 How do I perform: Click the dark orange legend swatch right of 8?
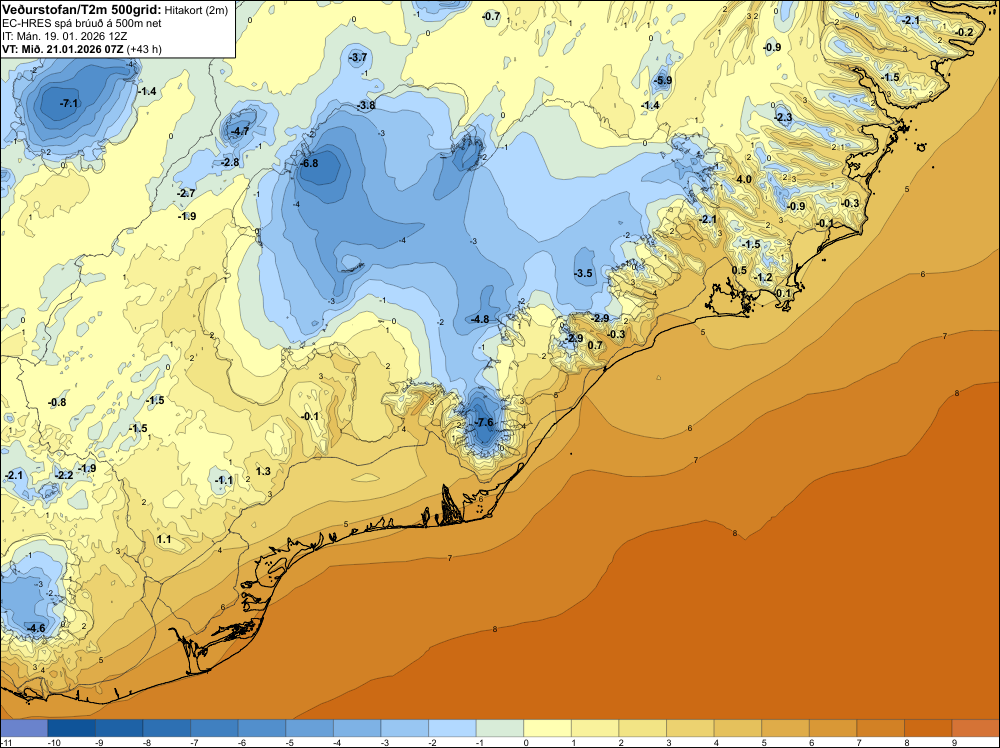[x=928, y=728]
